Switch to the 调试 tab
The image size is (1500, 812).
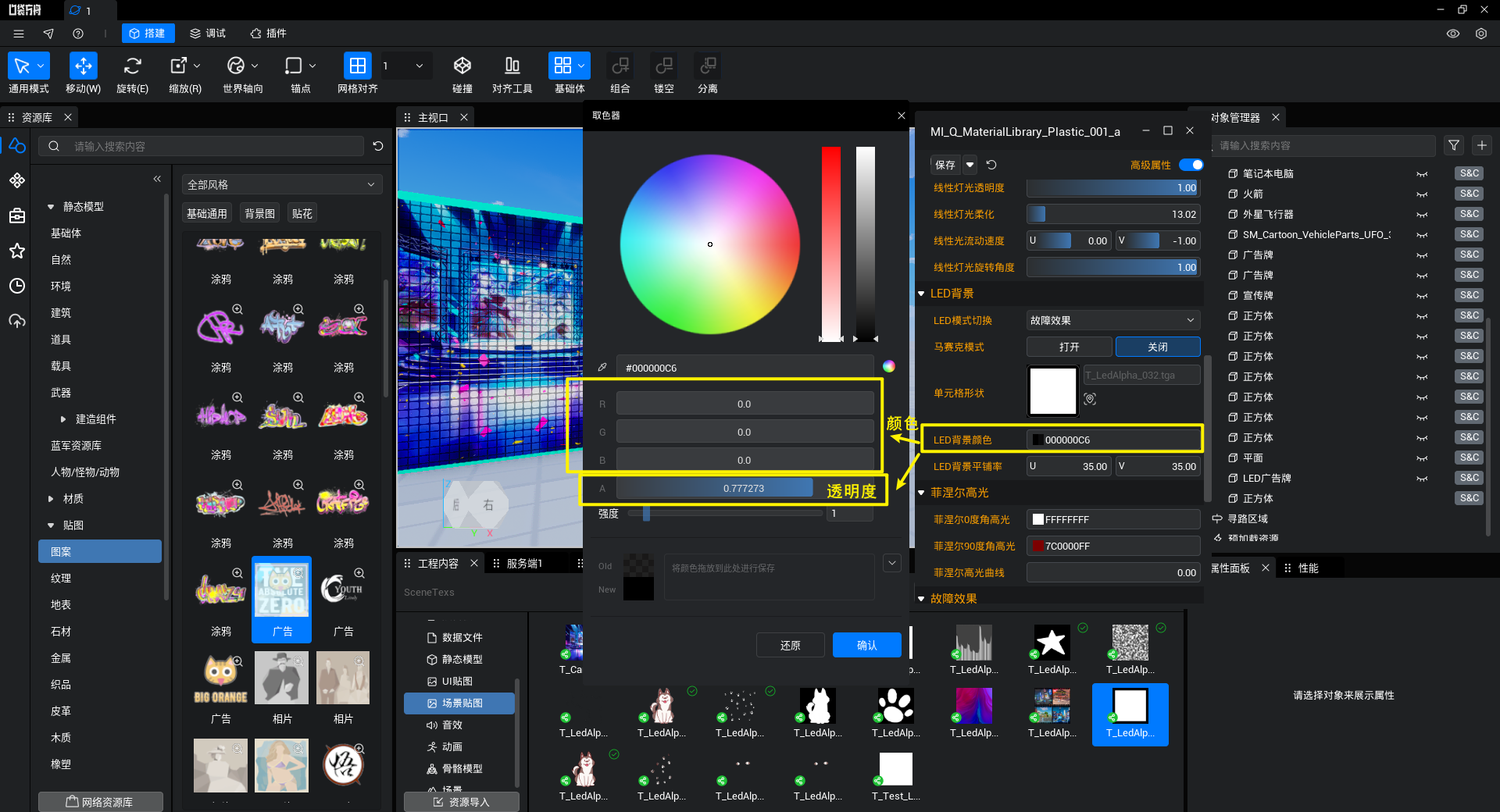[x=208, y=34]
